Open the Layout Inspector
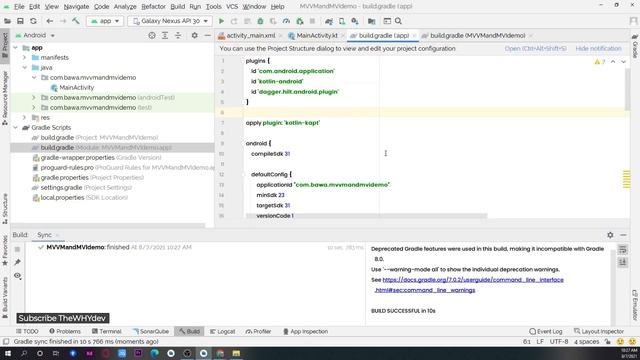Viewport: 640px width, 360px height. [x=599, y=331]
